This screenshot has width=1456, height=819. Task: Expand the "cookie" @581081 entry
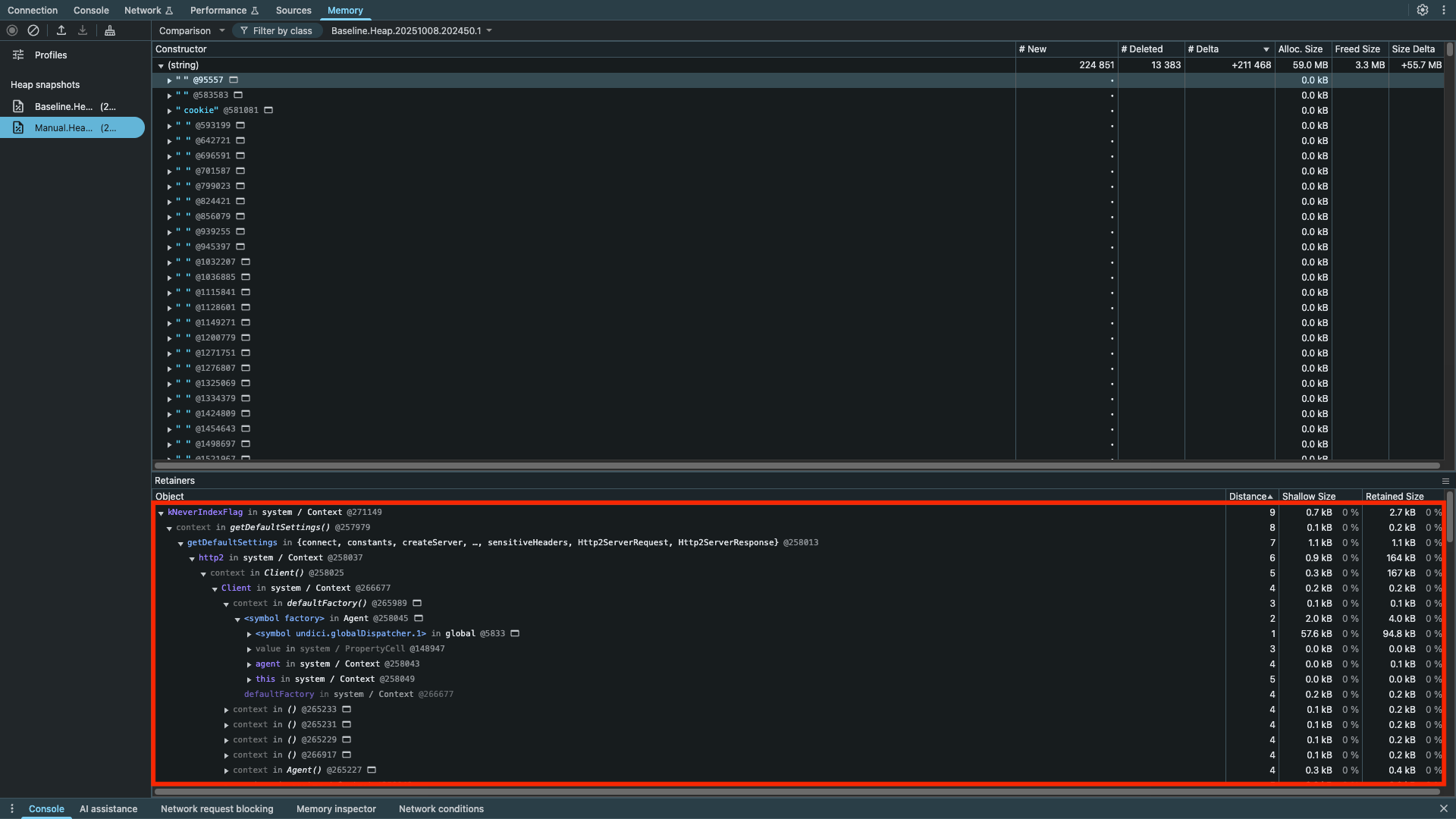tap(170, 110)
